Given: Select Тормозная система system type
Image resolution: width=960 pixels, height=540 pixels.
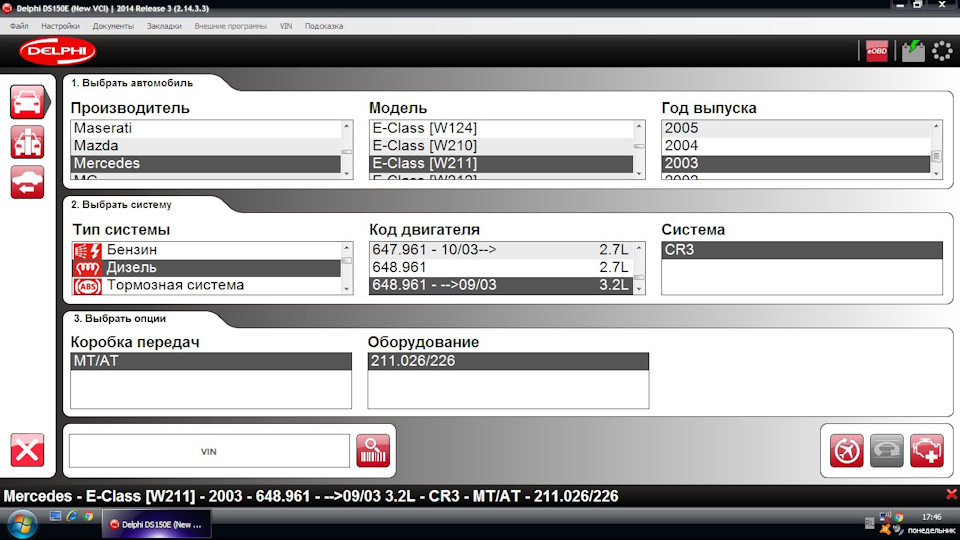Looking at the screenshot, I should pyautogui.click(x=206, y=285).
